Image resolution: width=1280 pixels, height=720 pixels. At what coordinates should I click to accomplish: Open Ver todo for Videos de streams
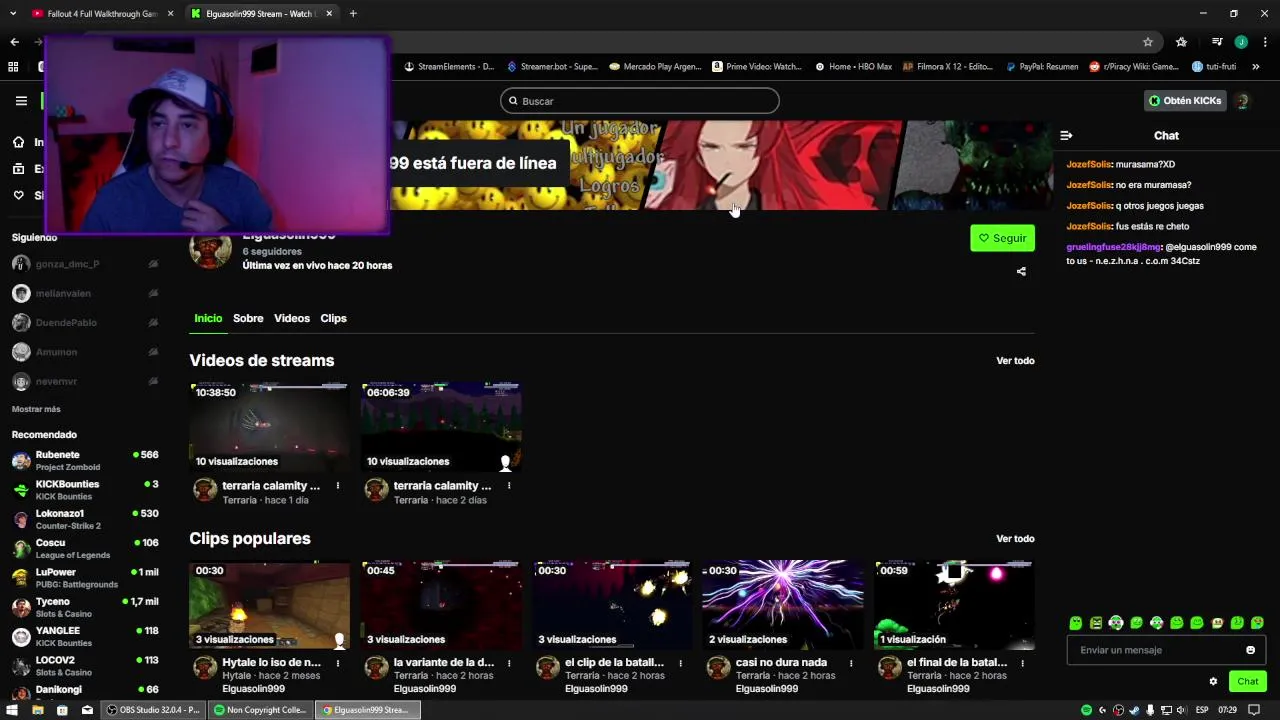1015,360
